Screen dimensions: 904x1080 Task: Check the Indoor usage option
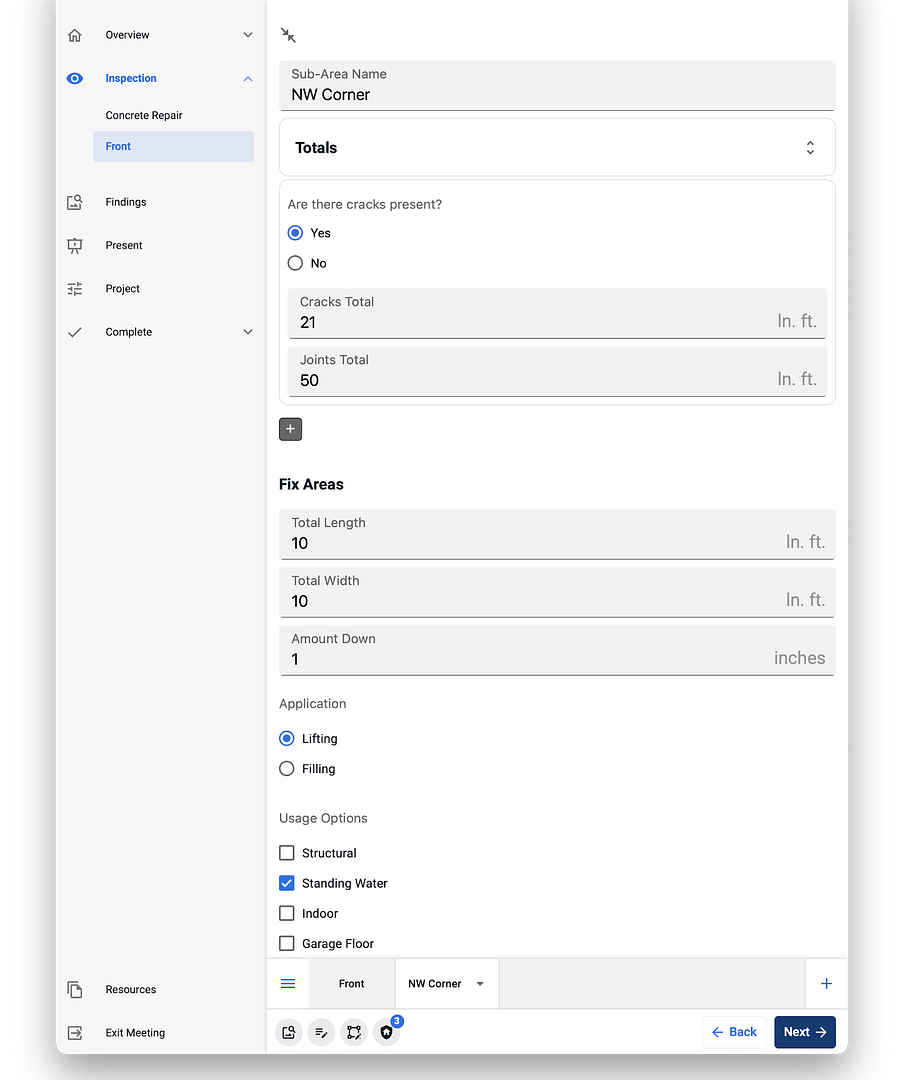287,913
